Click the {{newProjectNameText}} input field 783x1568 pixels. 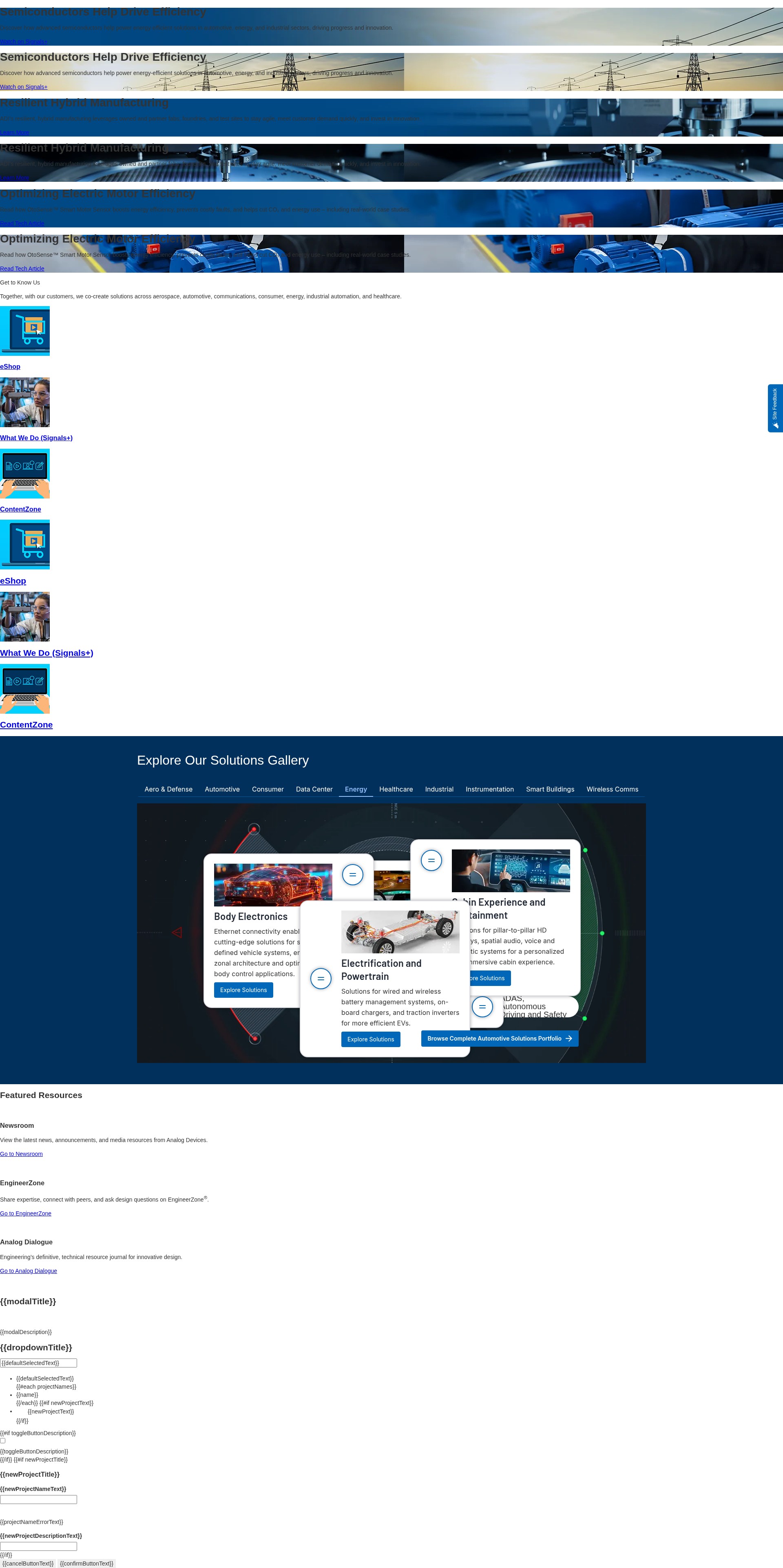point(38,1500)
